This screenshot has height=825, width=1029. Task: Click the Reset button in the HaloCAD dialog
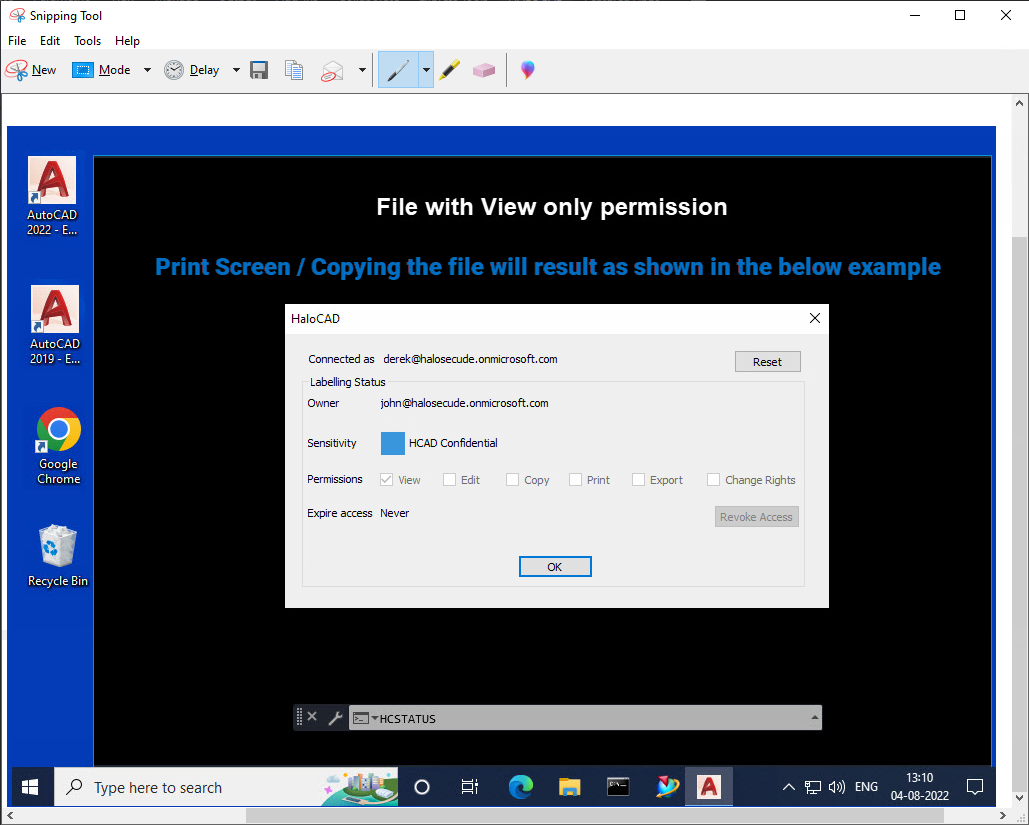[x=767, y=362]
